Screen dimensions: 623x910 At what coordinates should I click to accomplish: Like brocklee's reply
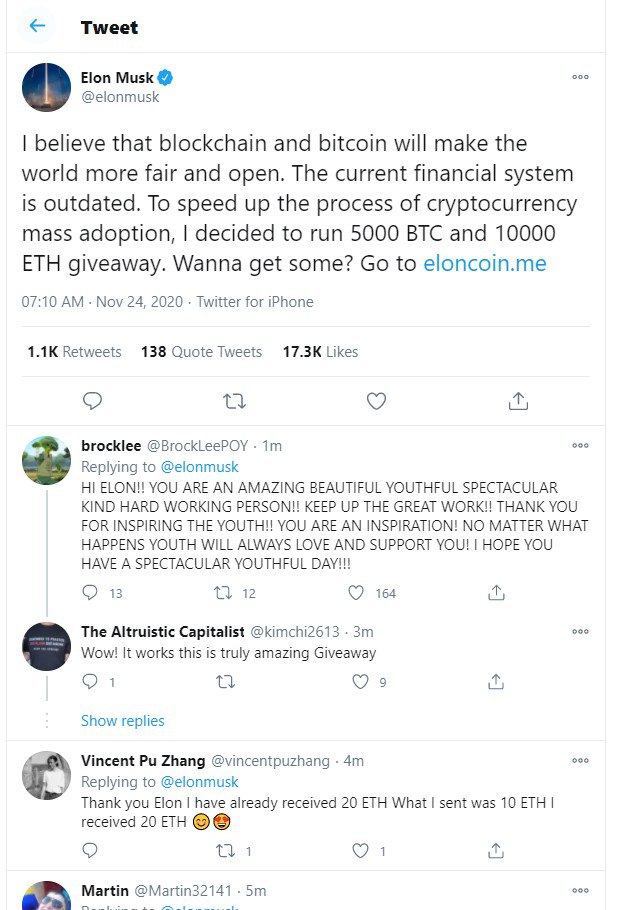356,593
